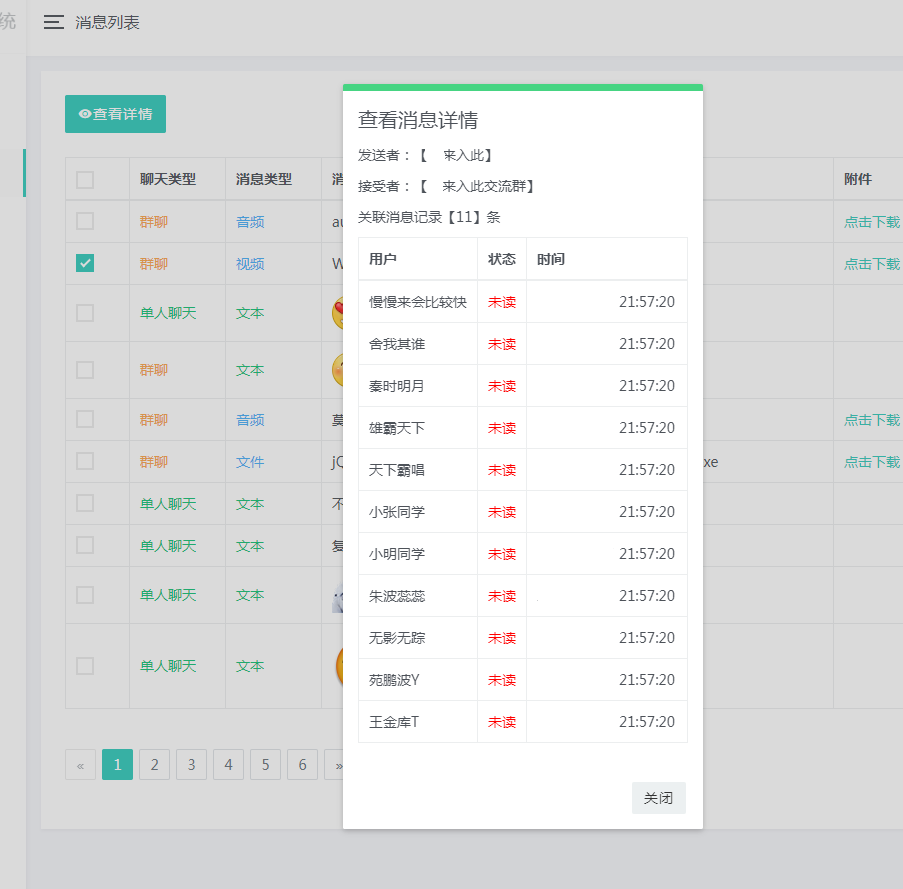Click 单人聊天 cell in the last row
Screen dimensions: 903x889
(x=168, y=667)
